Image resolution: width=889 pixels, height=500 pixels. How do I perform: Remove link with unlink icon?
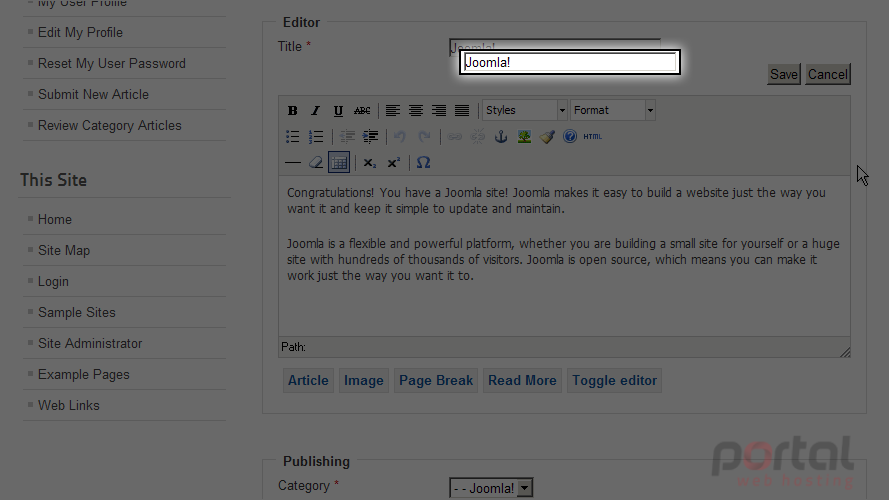click(478, 137)
